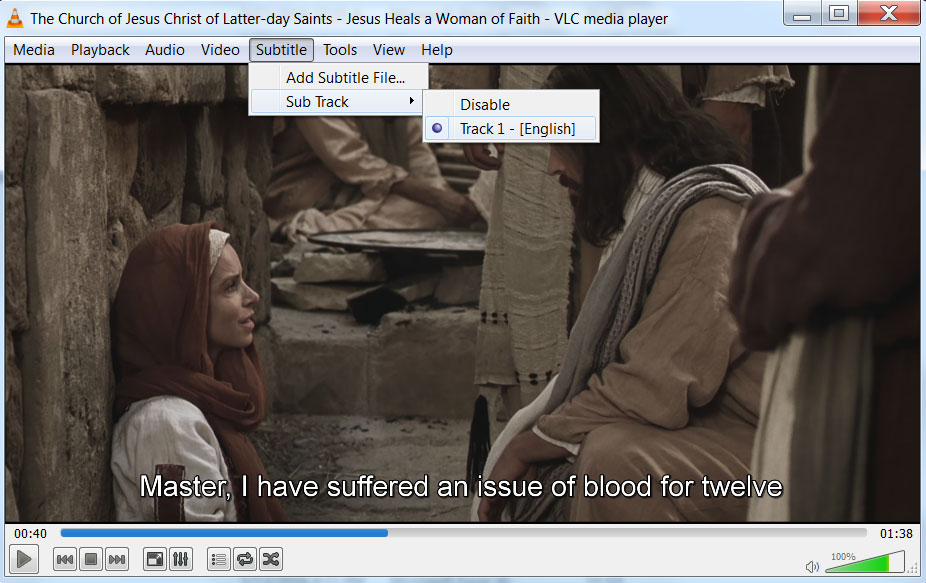Toggle loop repeat mode
Image resolution: width=926 pixels, height=583 pixels.
[245, 560]
